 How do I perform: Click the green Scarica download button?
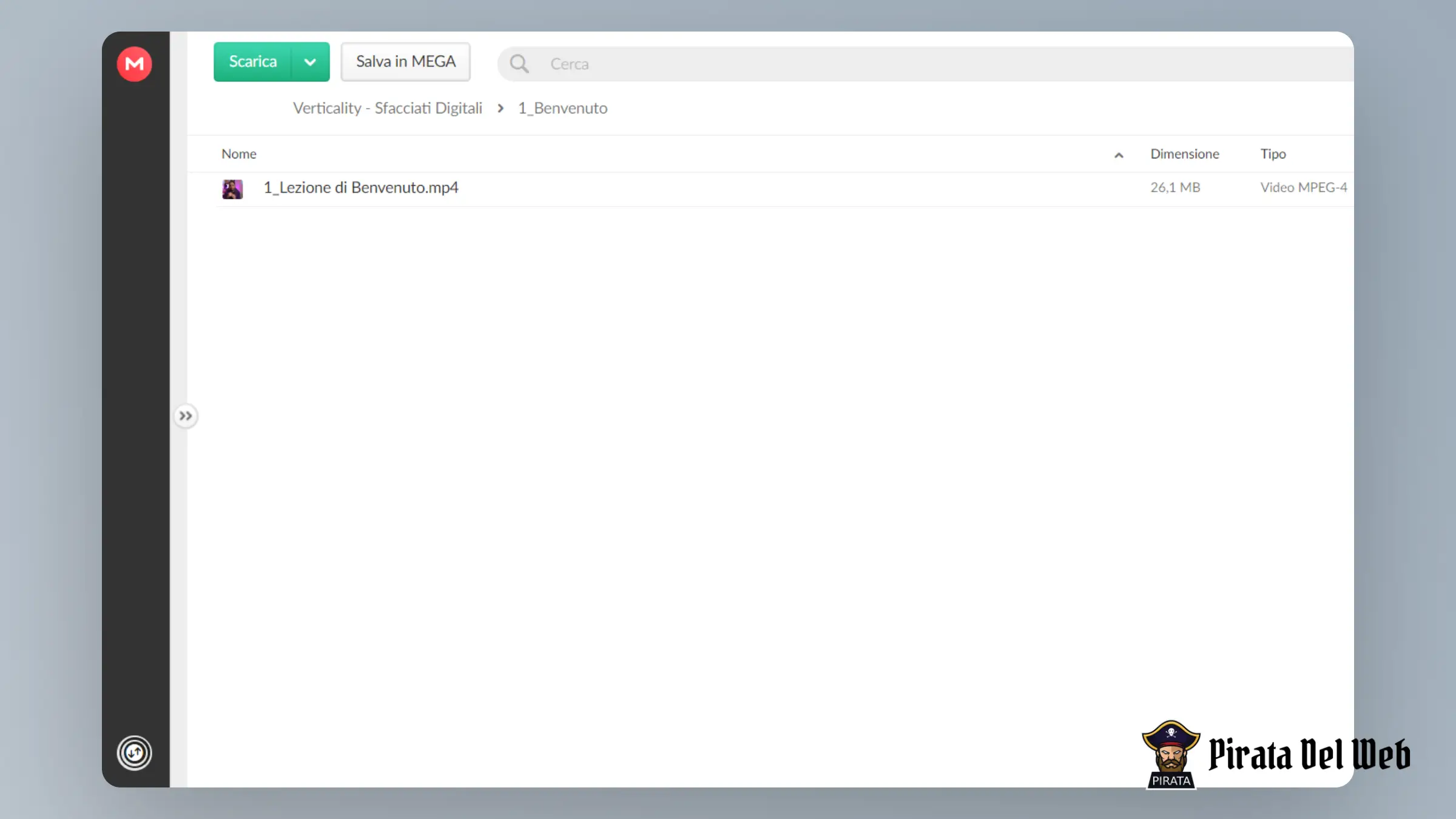[x=252, y=62]
